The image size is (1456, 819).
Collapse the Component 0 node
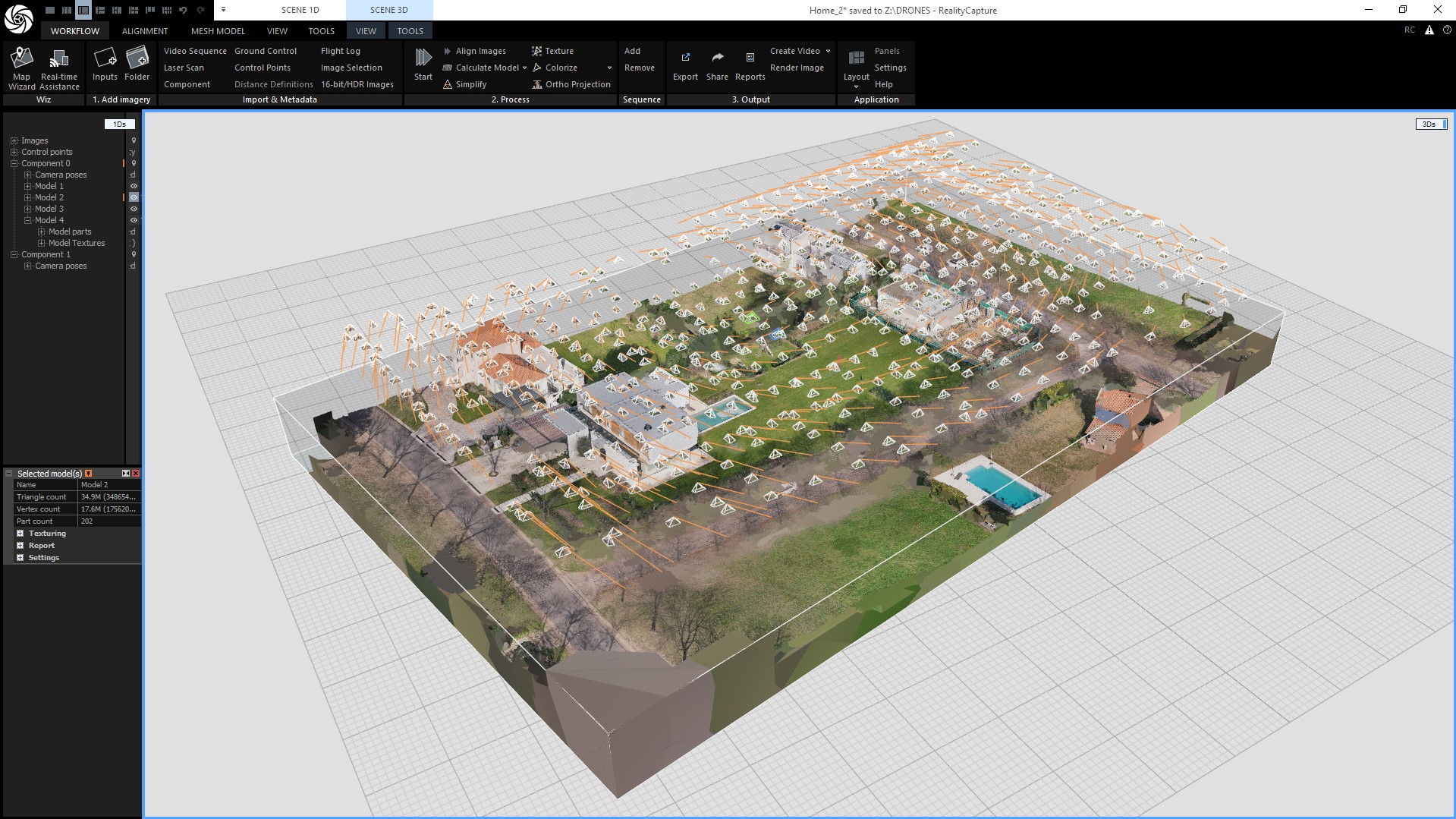pyautogui.click(x=14, y=163)
